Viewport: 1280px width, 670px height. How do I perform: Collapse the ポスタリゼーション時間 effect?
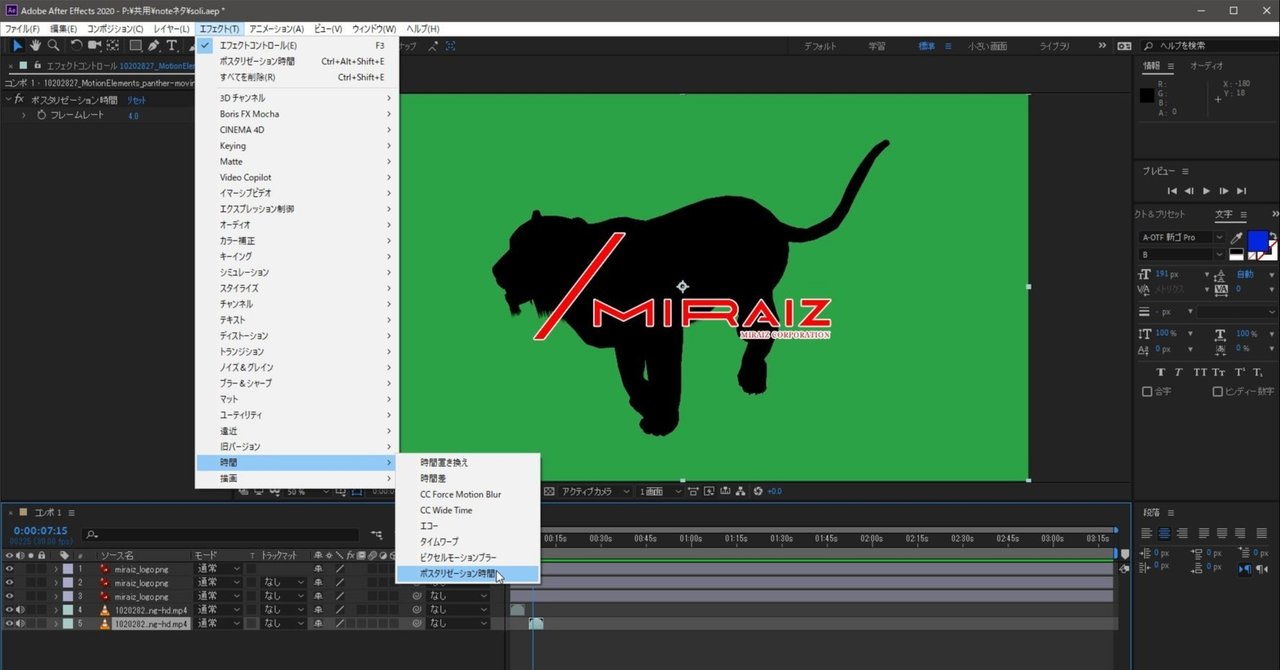pos(8,100)
